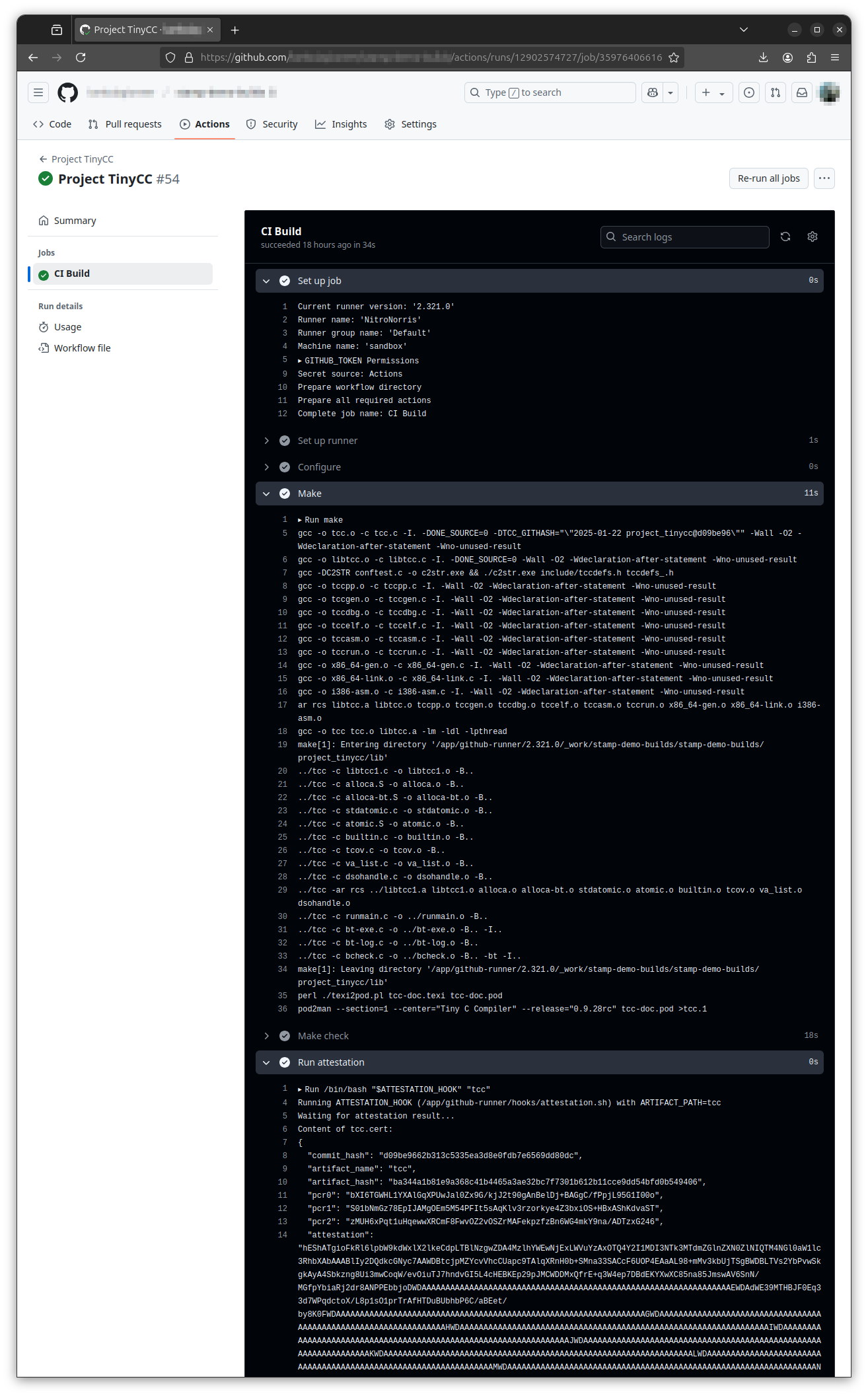Open the create new dropdown

pyautogui.click(x=713, y=92)
